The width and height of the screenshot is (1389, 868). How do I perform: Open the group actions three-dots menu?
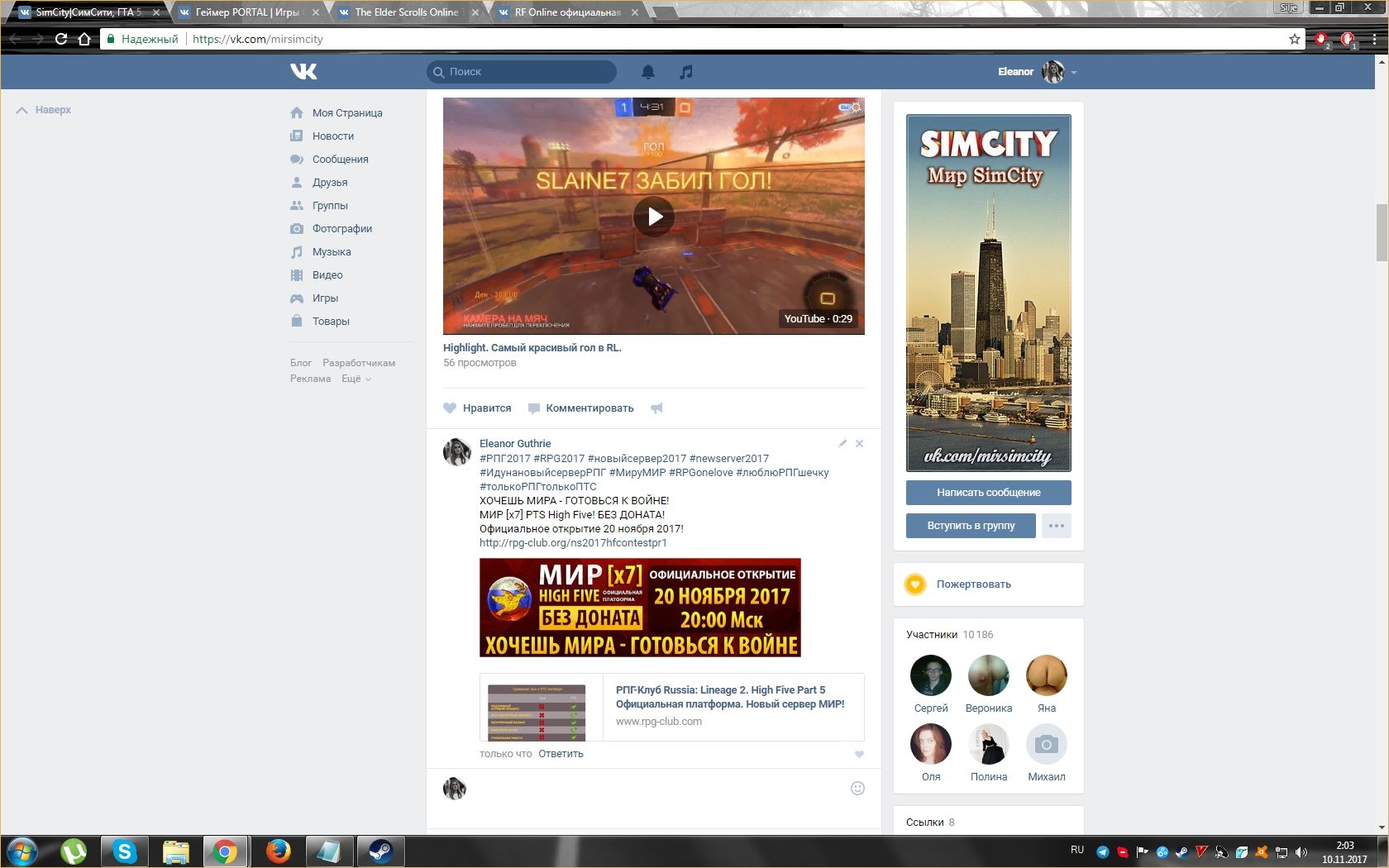pyautogui.click(x=1057, y=526)
